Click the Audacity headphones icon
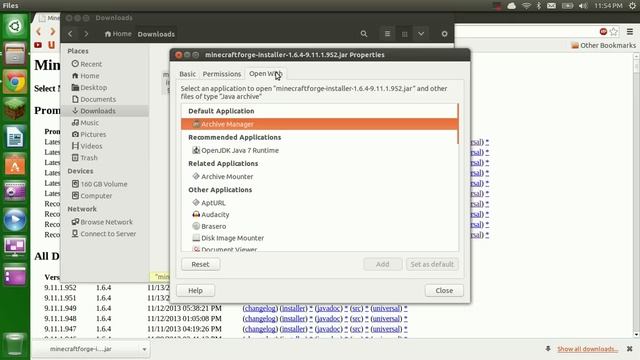 196,214
